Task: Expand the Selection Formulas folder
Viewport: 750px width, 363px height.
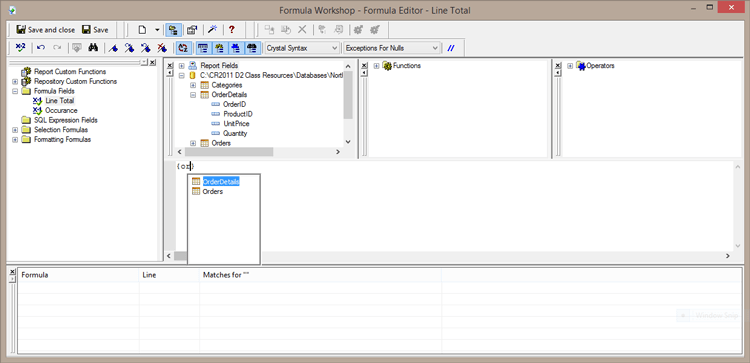Action: click(15, 130)
